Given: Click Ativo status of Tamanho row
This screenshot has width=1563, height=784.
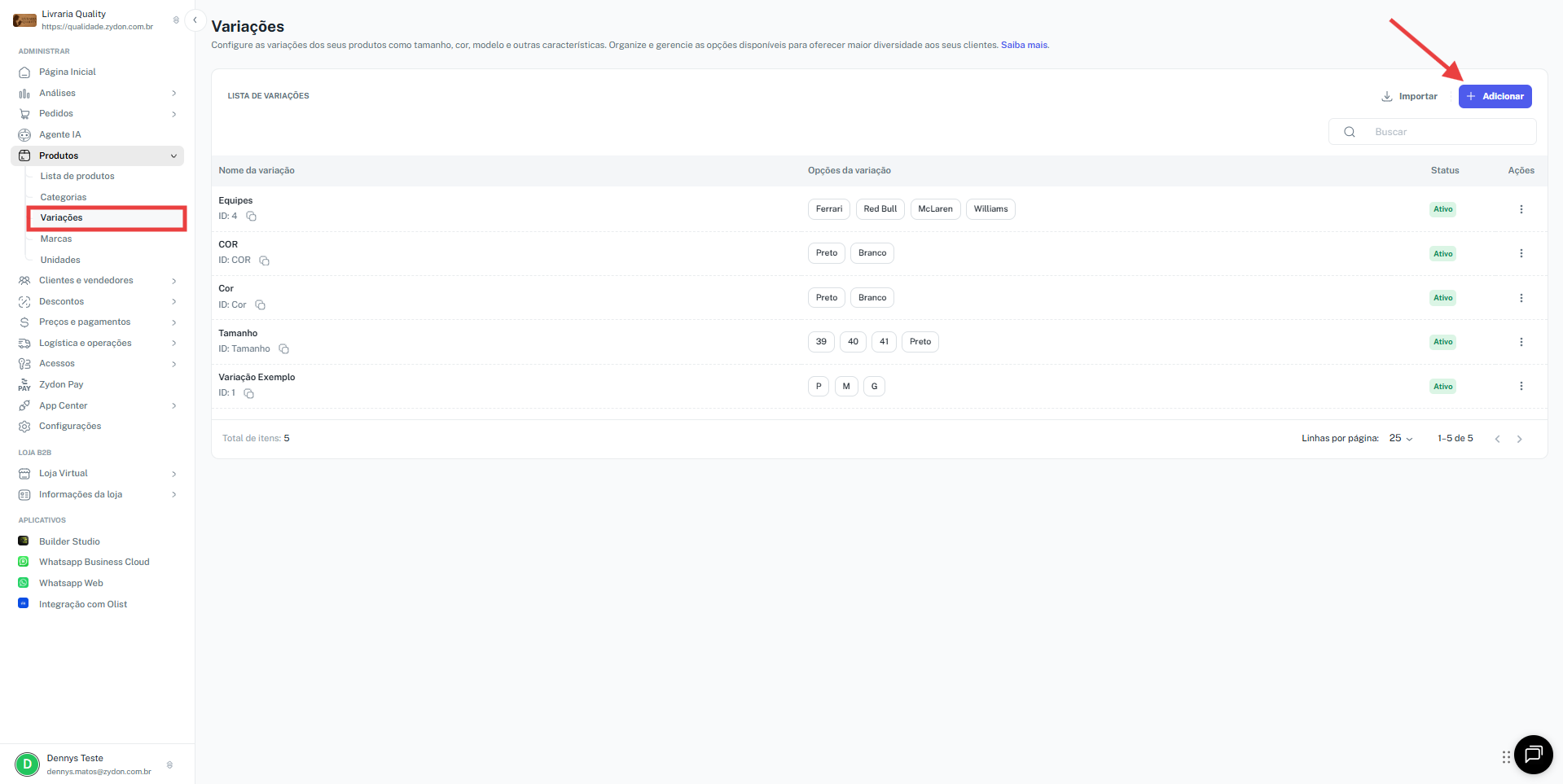Looking at the screenshot, I should click(1442, 342).
